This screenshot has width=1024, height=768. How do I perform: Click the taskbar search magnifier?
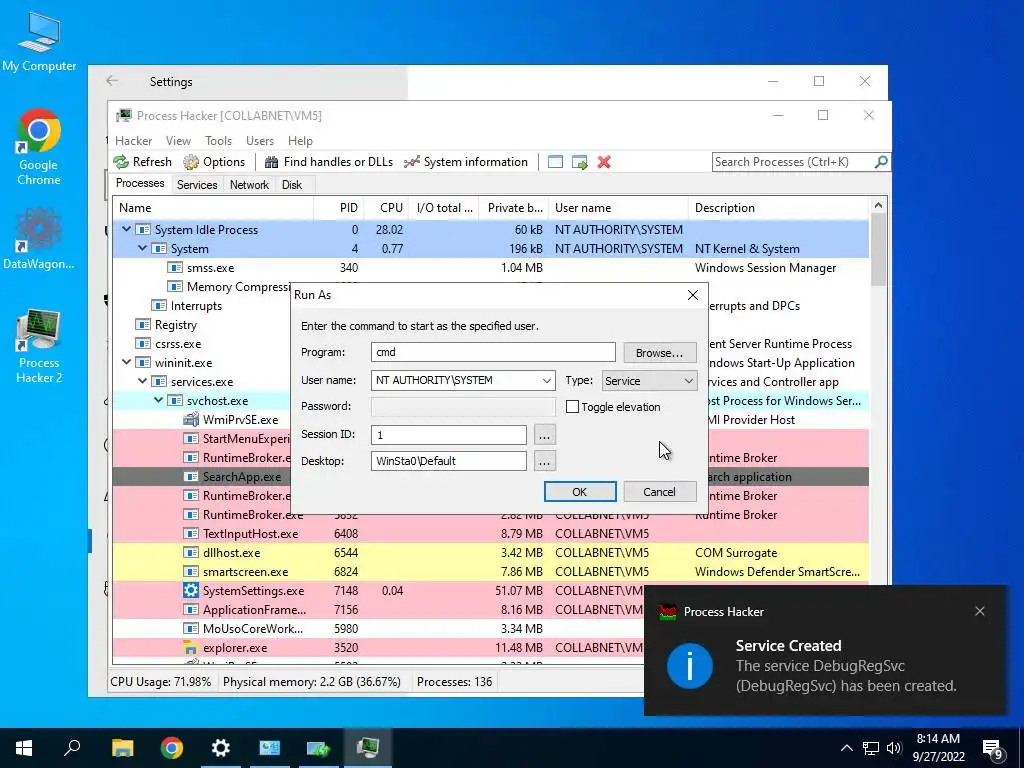(72, 748)
